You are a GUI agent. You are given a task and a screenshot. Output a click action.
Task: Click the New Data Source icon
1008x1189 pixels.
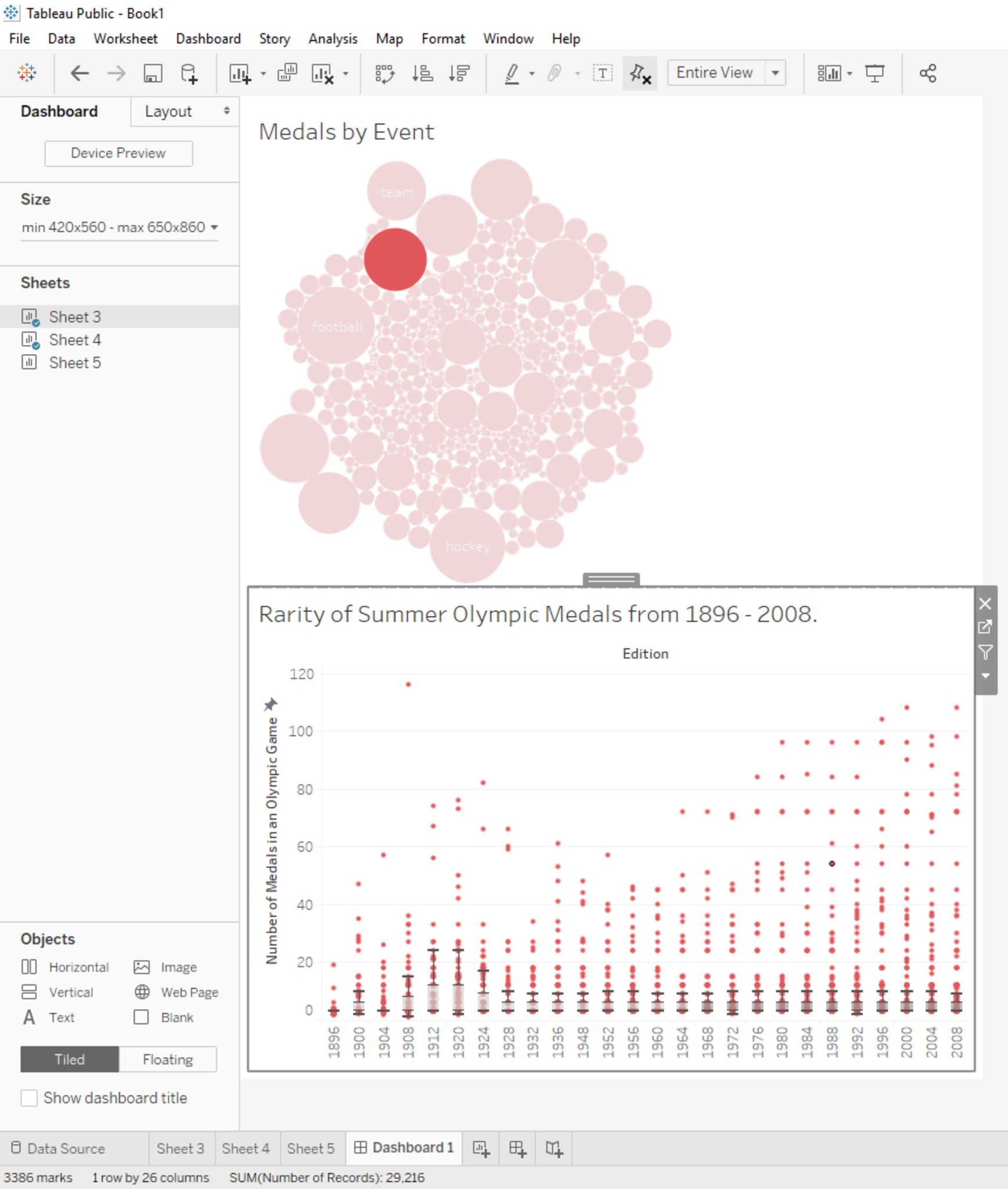(189, 74)
